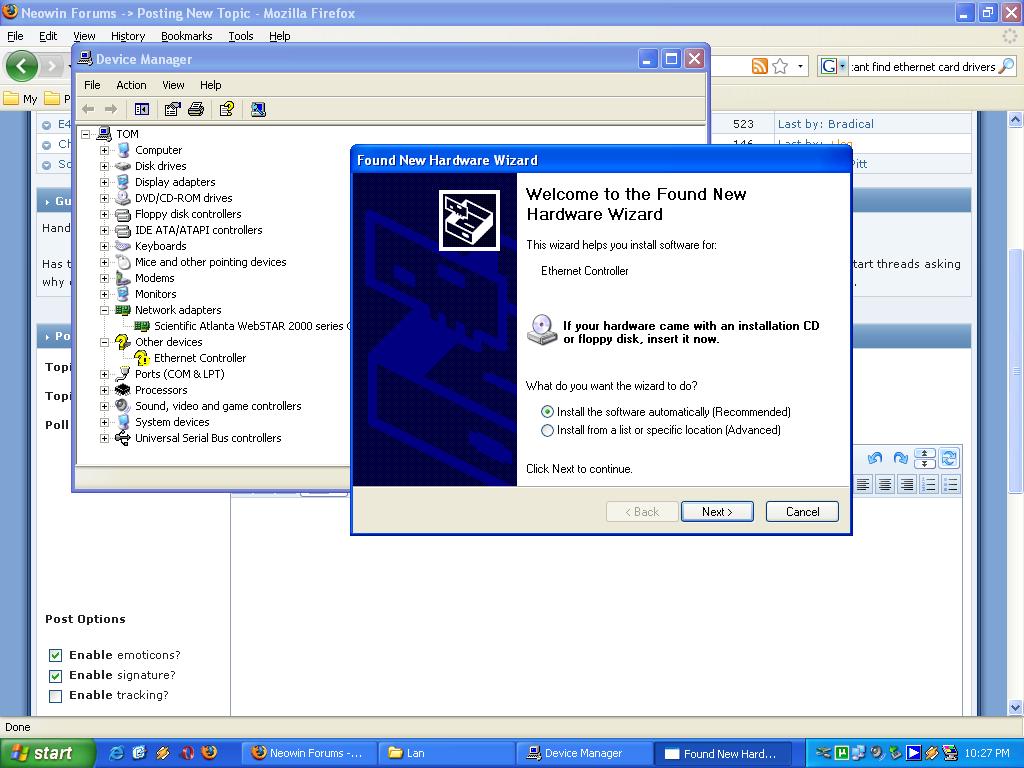The height and width of the screenshot is (768, 1024).
Task: Insert a bulleted list in the post editor
Action: [950, 484]
